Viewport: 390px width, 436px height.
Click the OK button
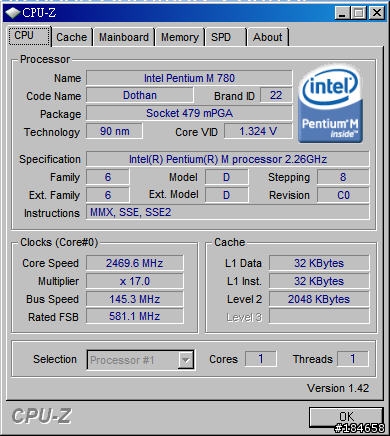[346, 417]
